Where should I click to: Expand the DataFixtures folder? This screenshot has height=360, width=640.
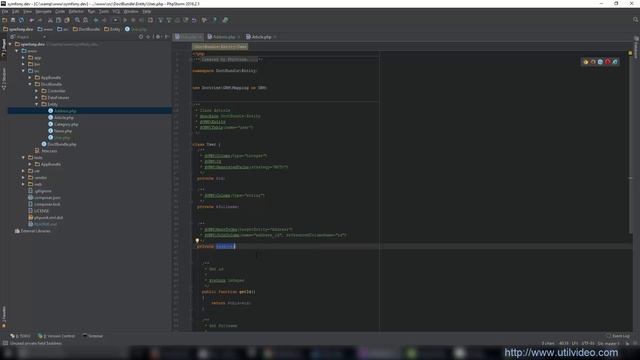pos(37,98)
